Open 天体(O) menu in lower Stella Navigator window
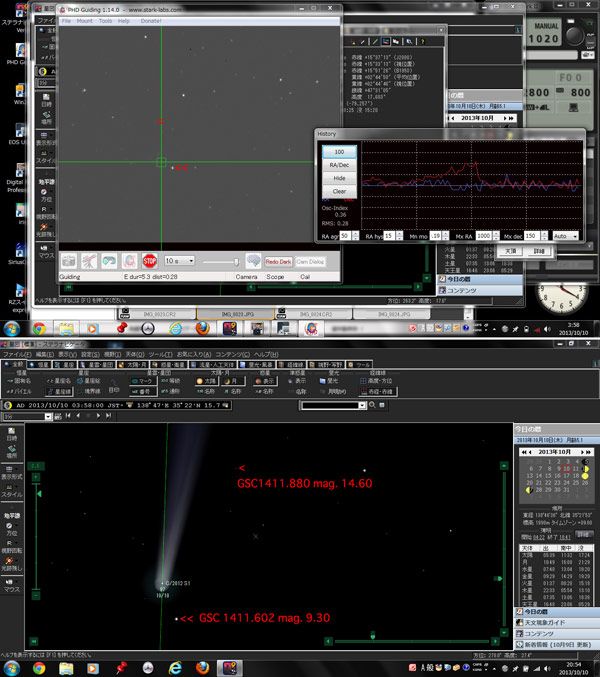 135,354
